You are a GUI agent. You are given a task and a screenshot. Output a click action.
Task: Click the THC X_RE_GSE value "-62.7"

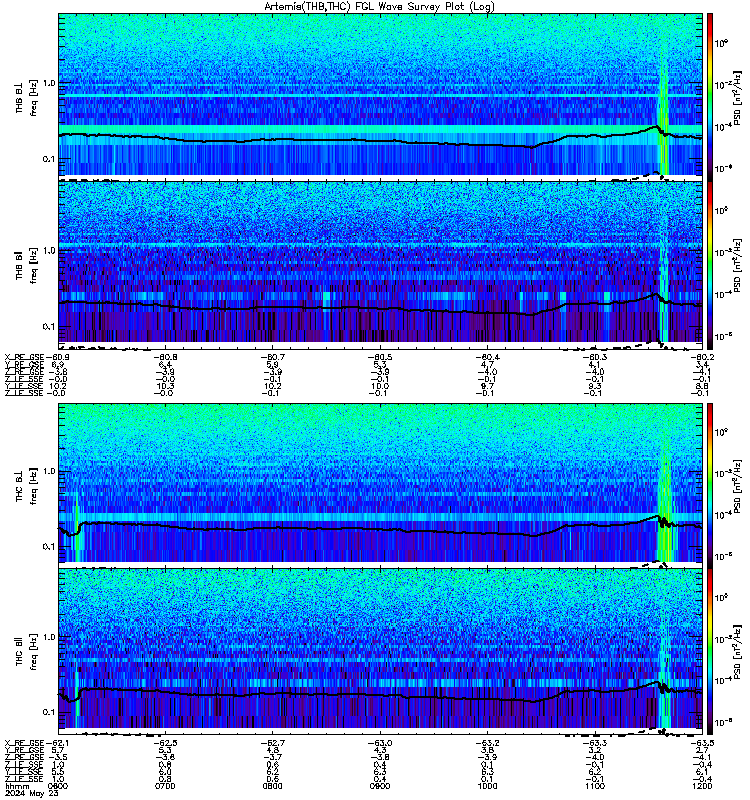coord(272,743)
